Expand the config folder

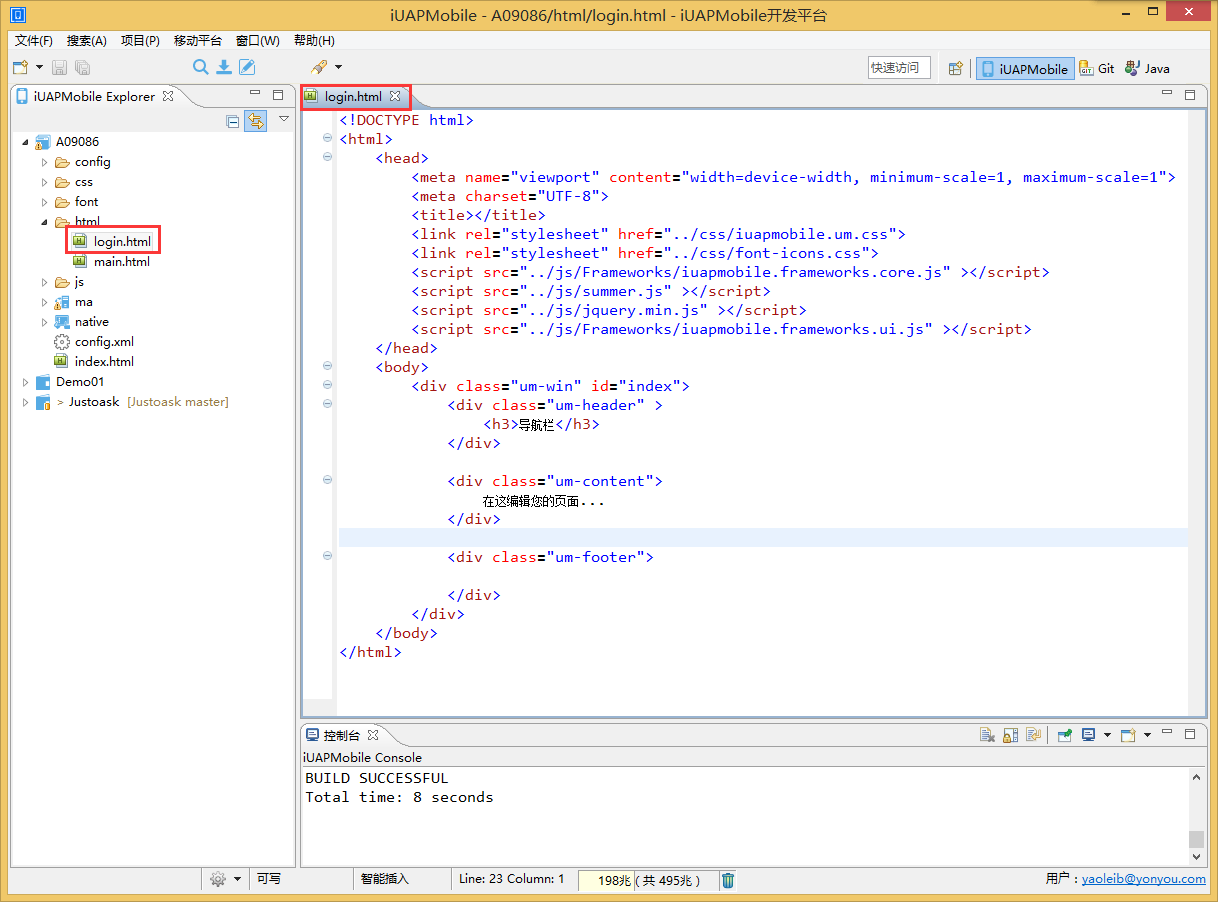[x=44, y=162]
